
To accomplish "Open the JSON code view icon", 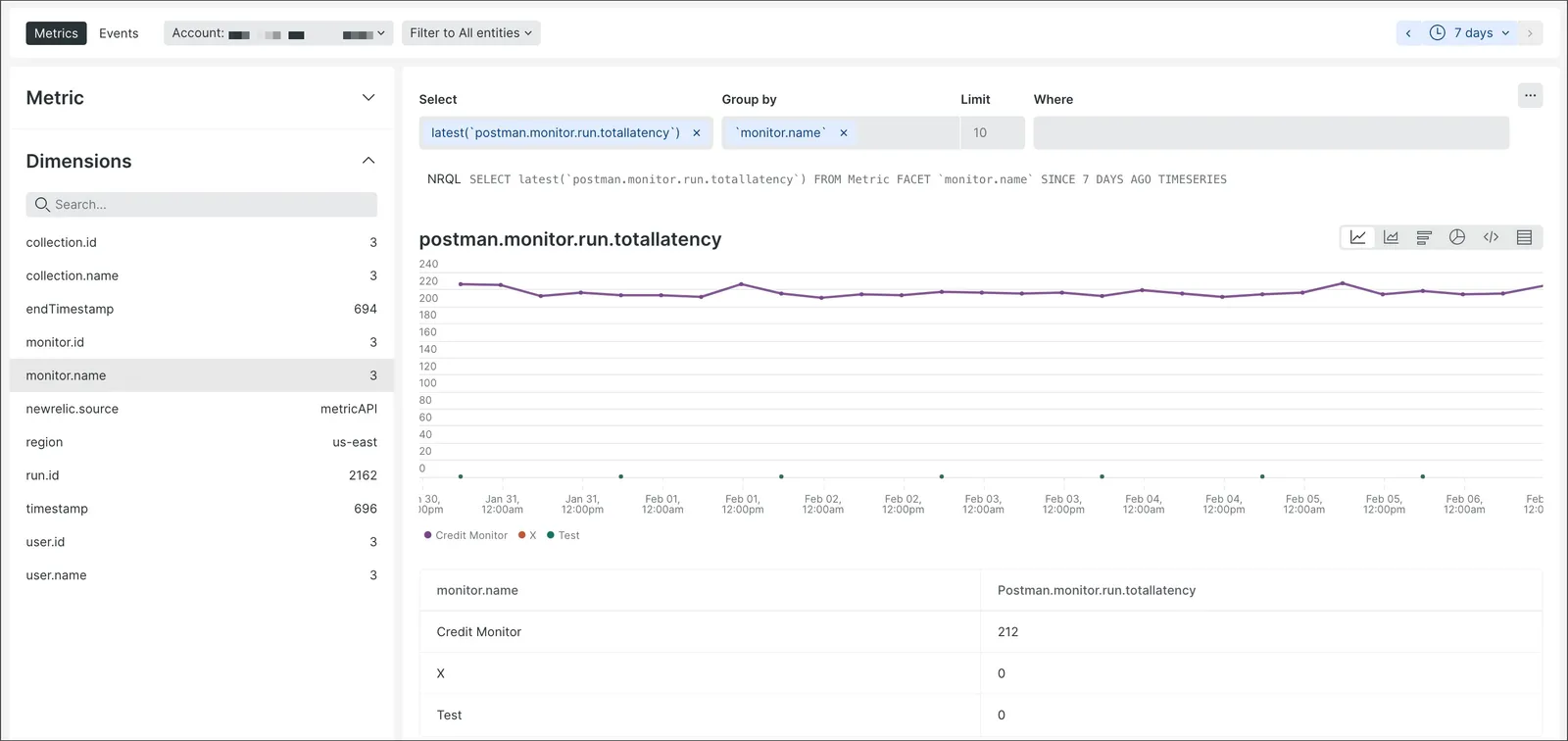I will click(1491, 237).
